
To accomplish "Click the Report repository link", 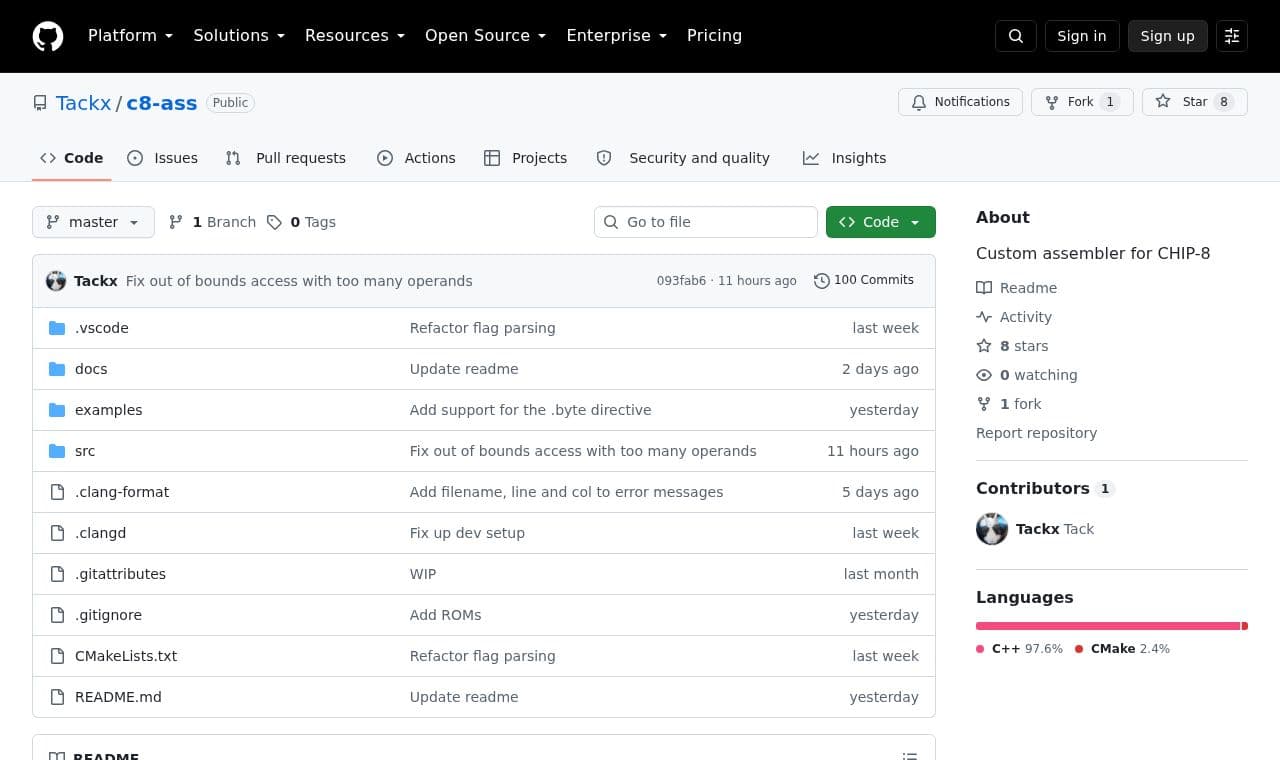I will 1036,433.
